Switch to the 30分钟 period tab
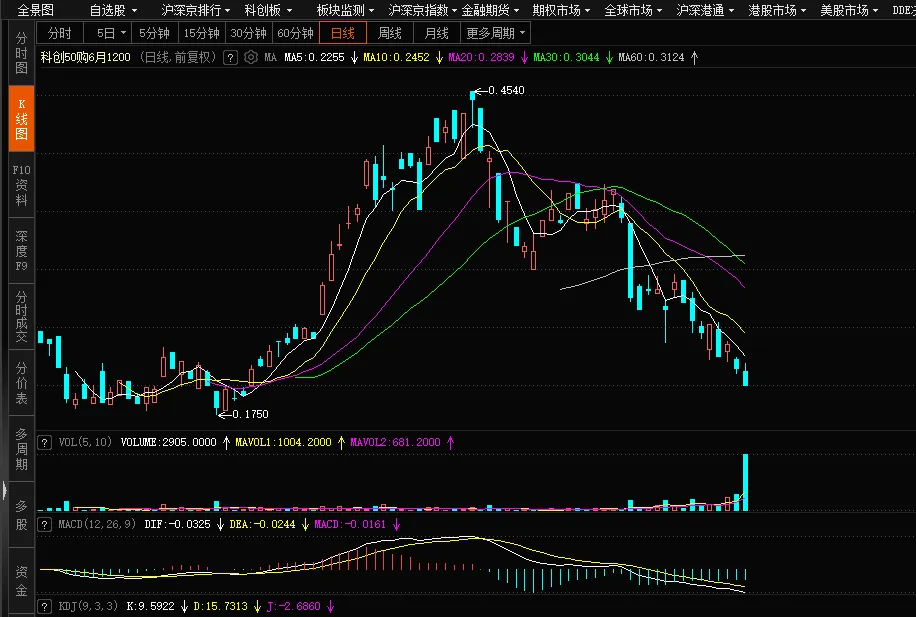916x617 pixels. pos(248,33)
